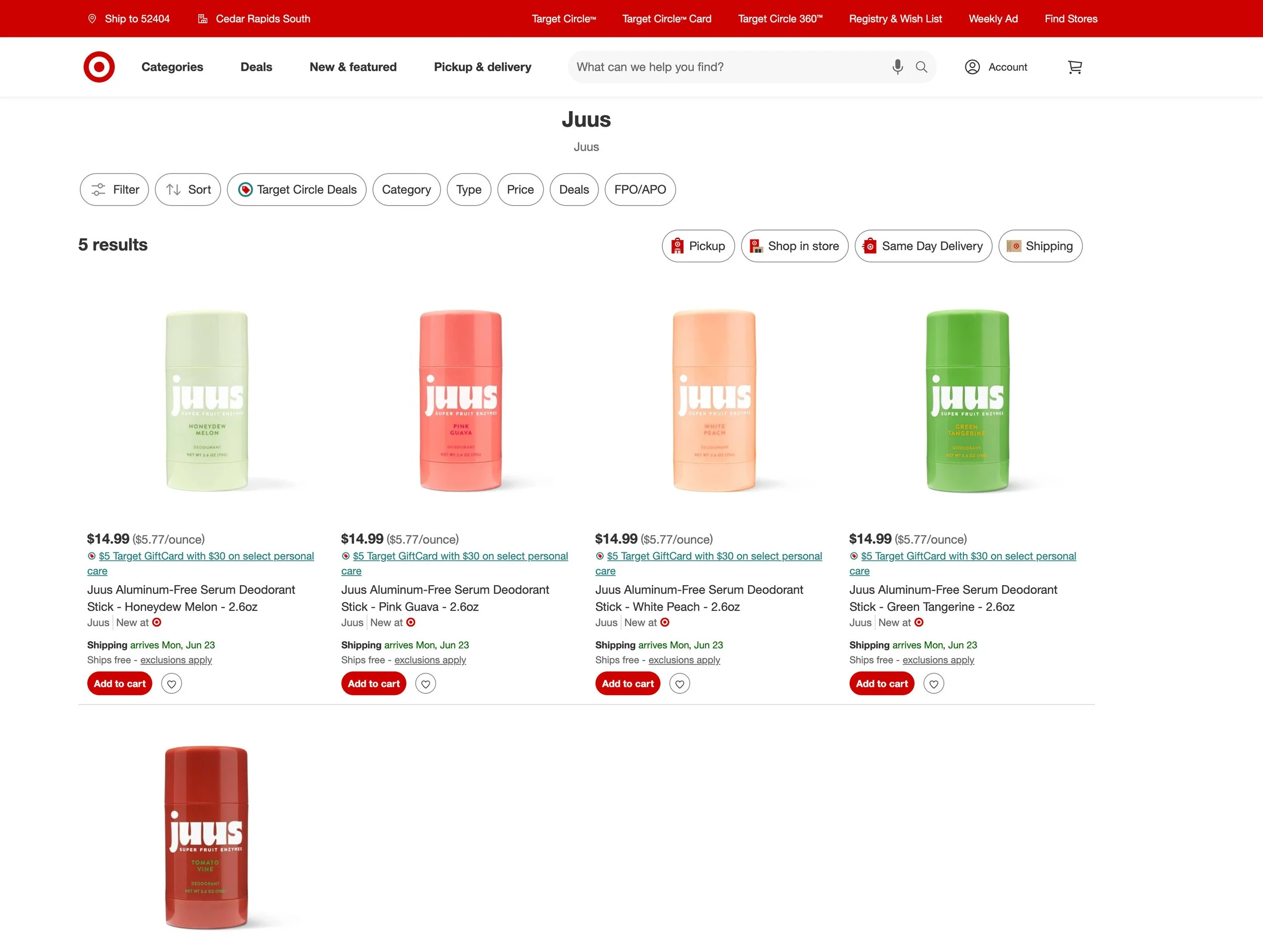Favorite the Pink Guava deodorant heart
Viewport: 1263px width, 952px height.
pos(425,684)
